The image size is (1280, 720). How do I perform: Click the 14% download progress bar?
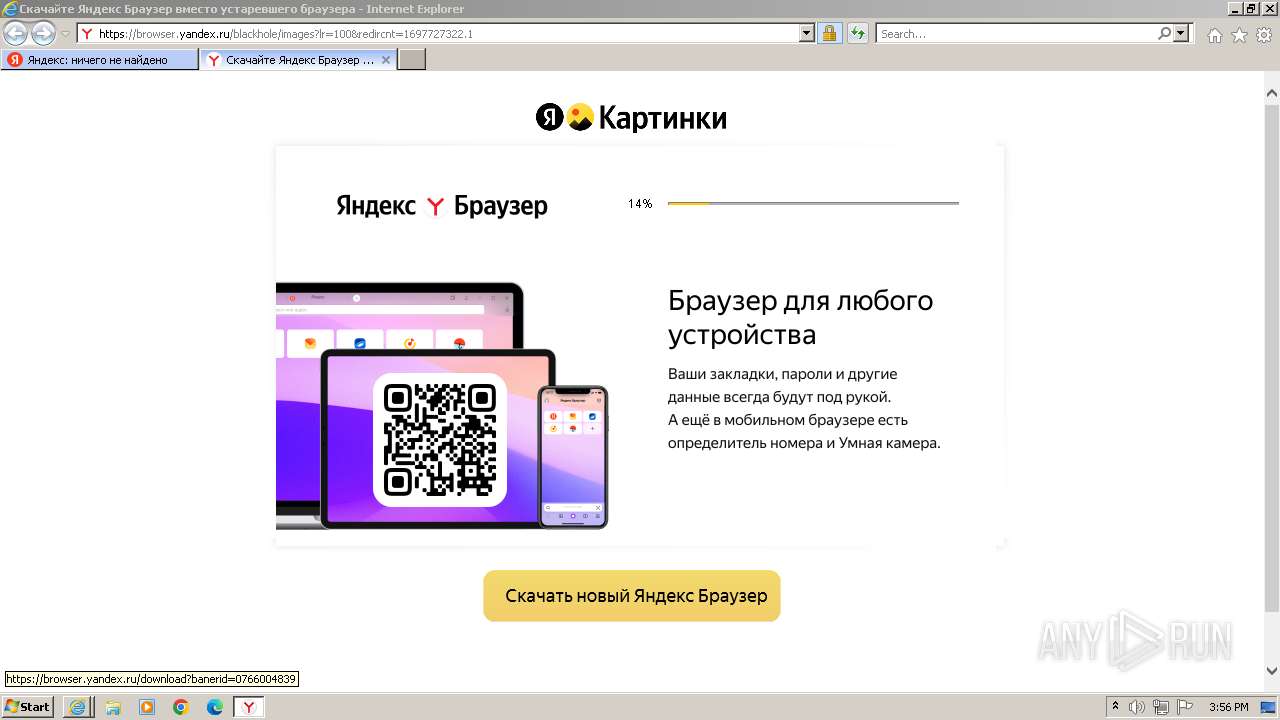813,203
